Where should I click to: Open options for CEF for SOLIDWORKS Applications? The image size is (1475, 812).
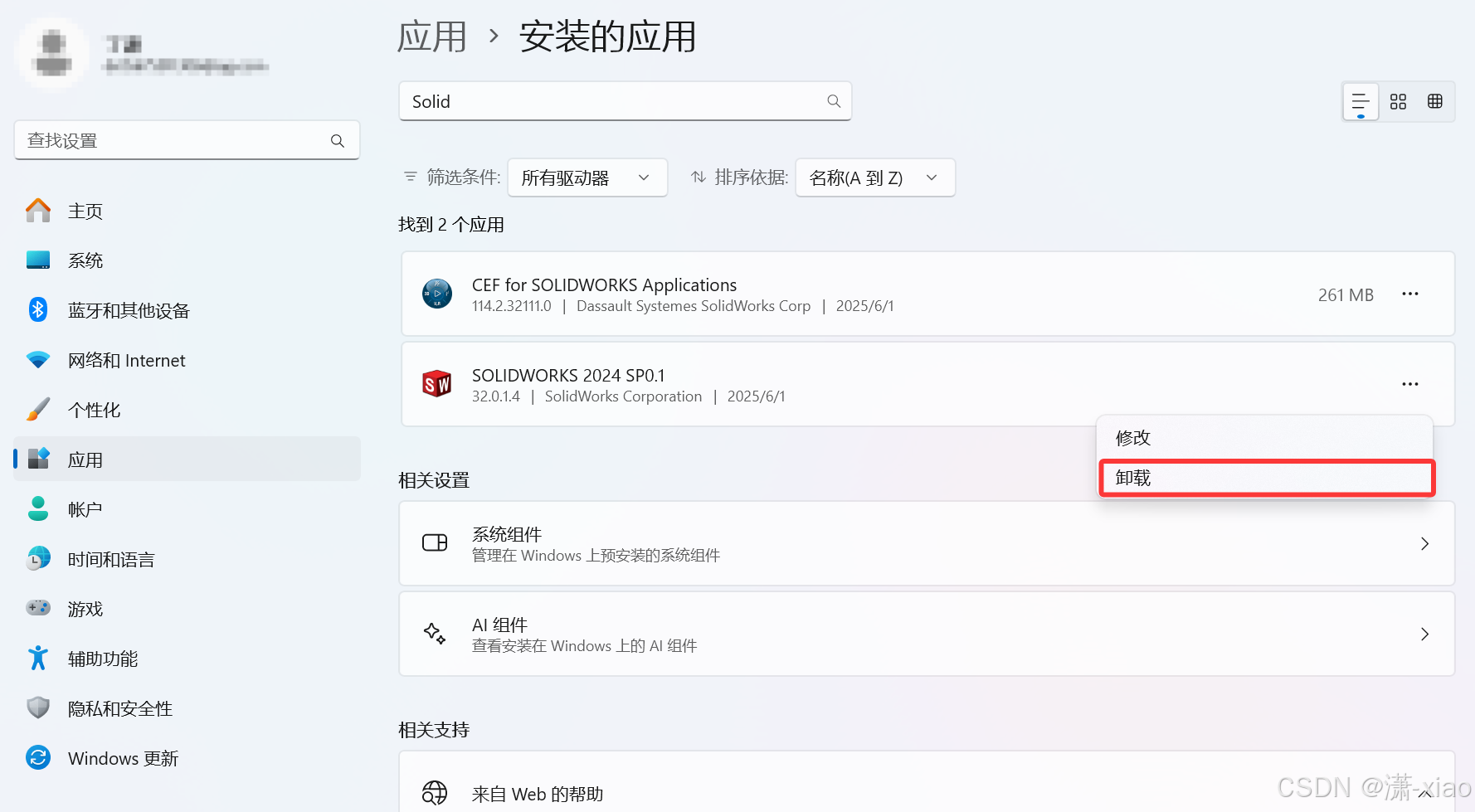pos(1410,294)
